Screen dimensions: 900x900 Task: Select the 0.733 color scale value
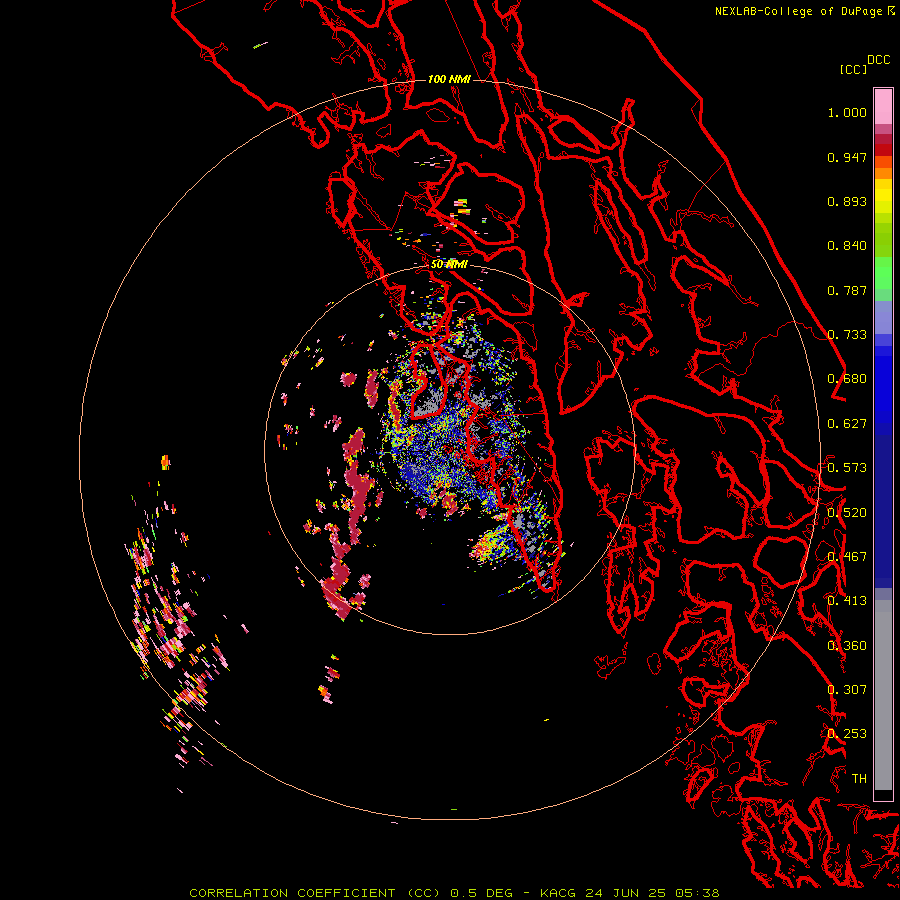[847, 335]
